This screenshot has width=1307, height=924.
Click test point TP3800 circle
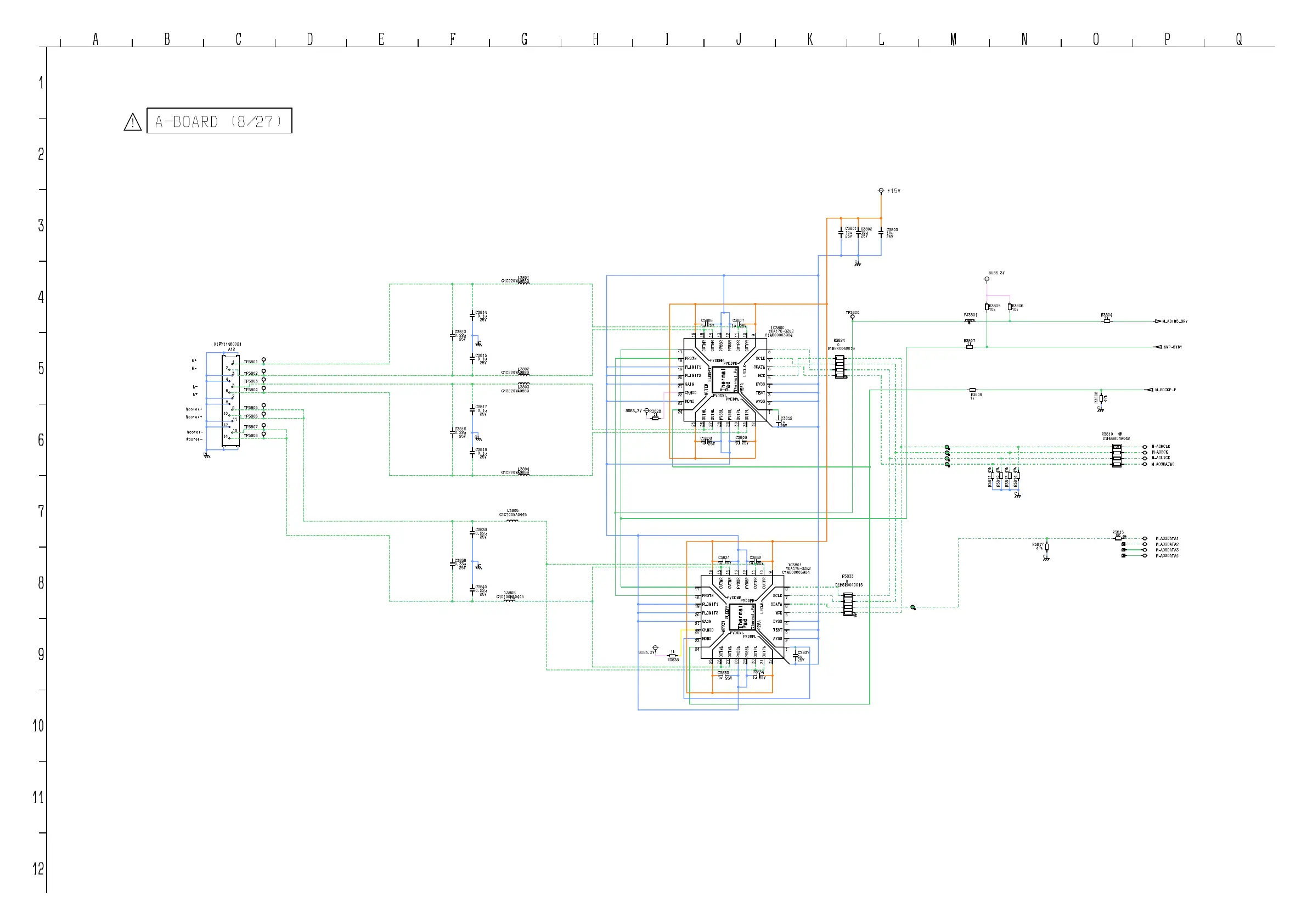852,317
